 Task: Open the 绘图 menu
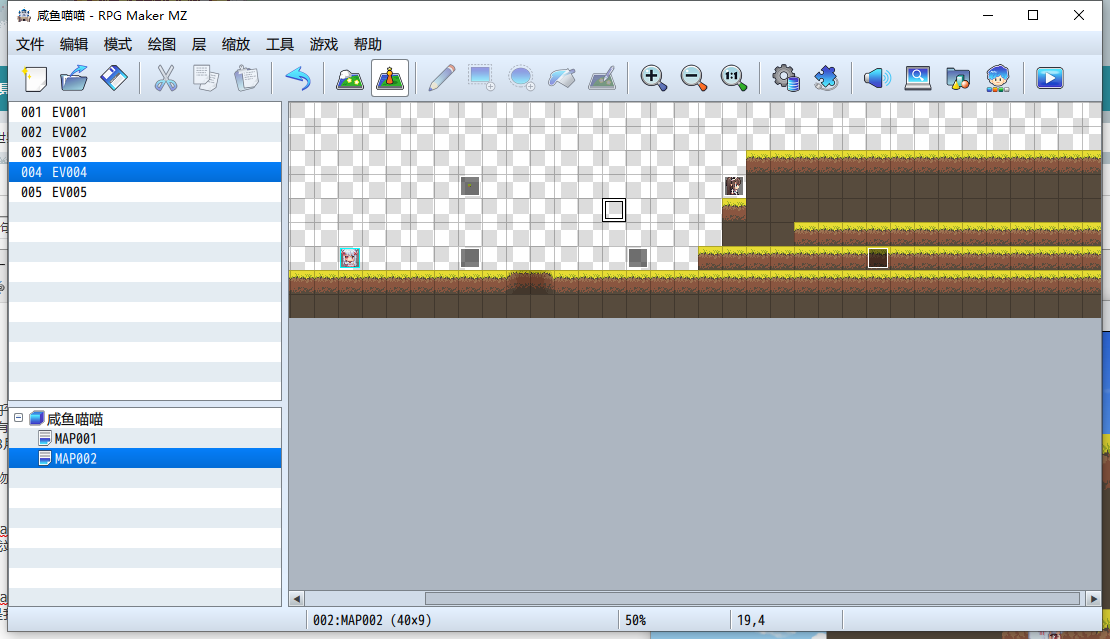[x=161, y=45]
